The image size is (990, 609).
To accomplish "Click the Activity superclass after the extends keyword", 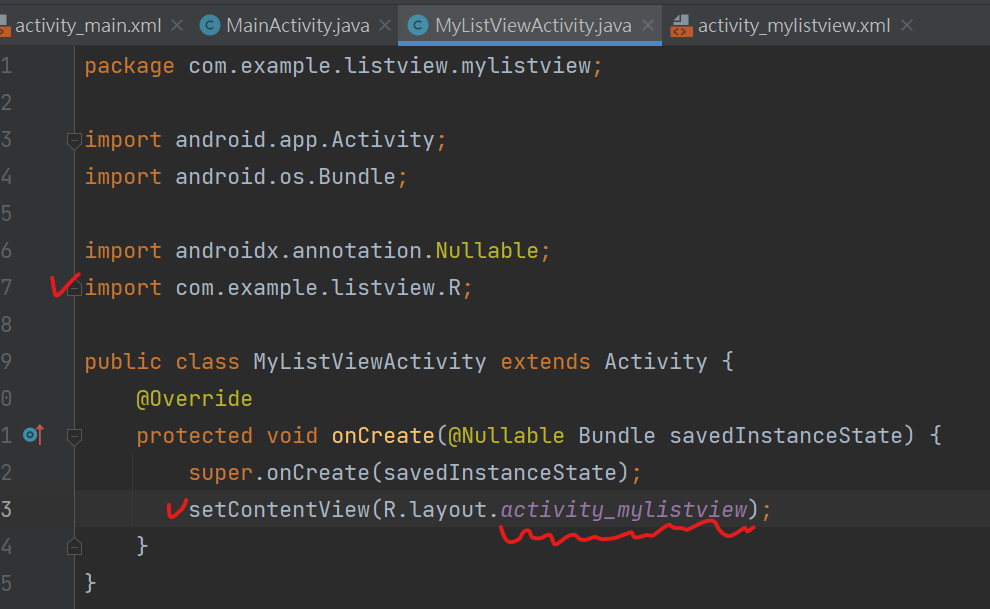I will coord(656,362).
